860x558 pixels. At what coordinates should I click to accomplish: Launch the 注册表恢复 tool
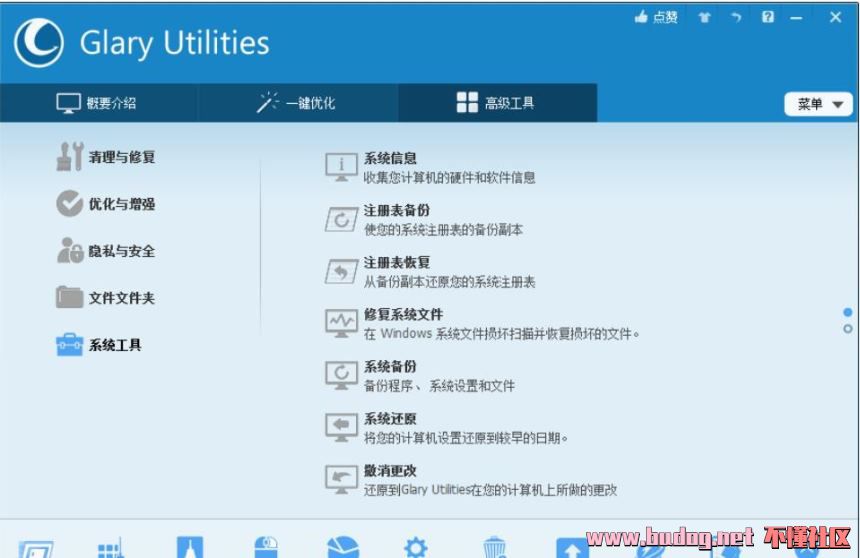430,272
